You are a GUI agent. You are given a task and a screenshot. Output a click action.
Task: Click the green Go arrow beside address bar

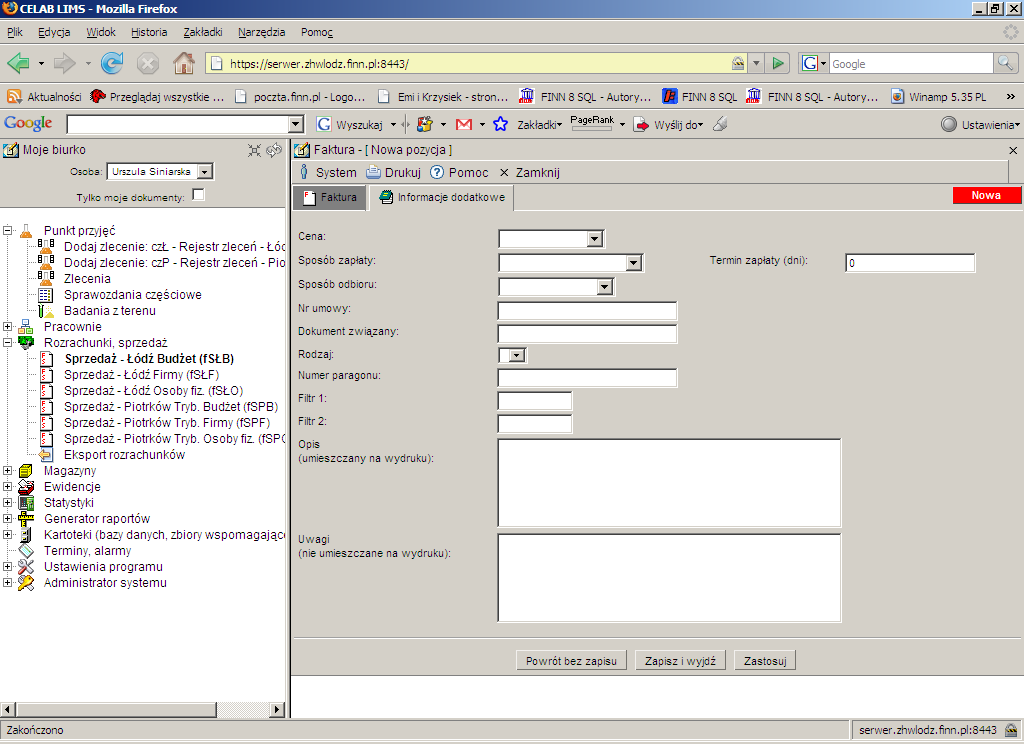(778, 63)
